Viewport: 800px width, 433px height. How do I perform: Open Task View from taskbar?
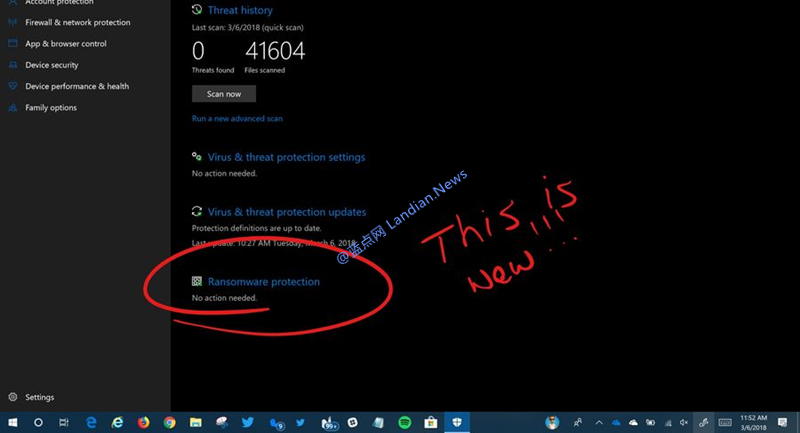64,422
